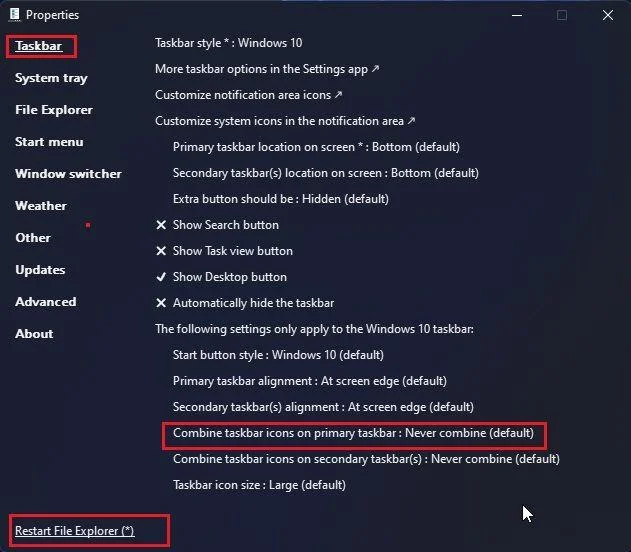Click the Properties app icon in title bar
Image resolution: width=631 pixels, height=552 pixels.
(13, 15)
